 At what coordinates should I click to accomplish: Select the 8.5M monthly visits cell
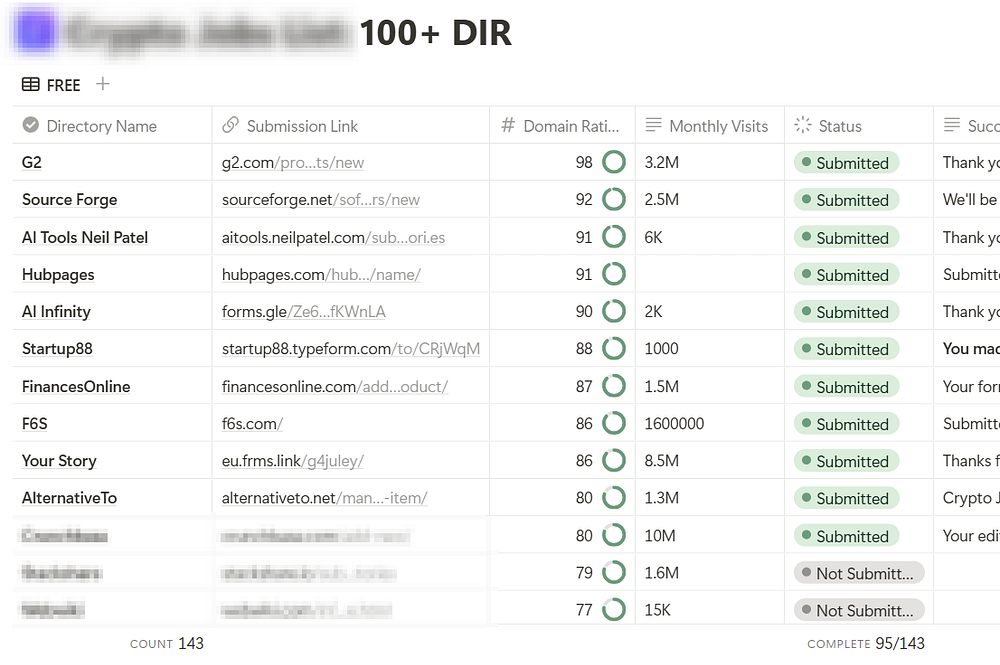710,460
